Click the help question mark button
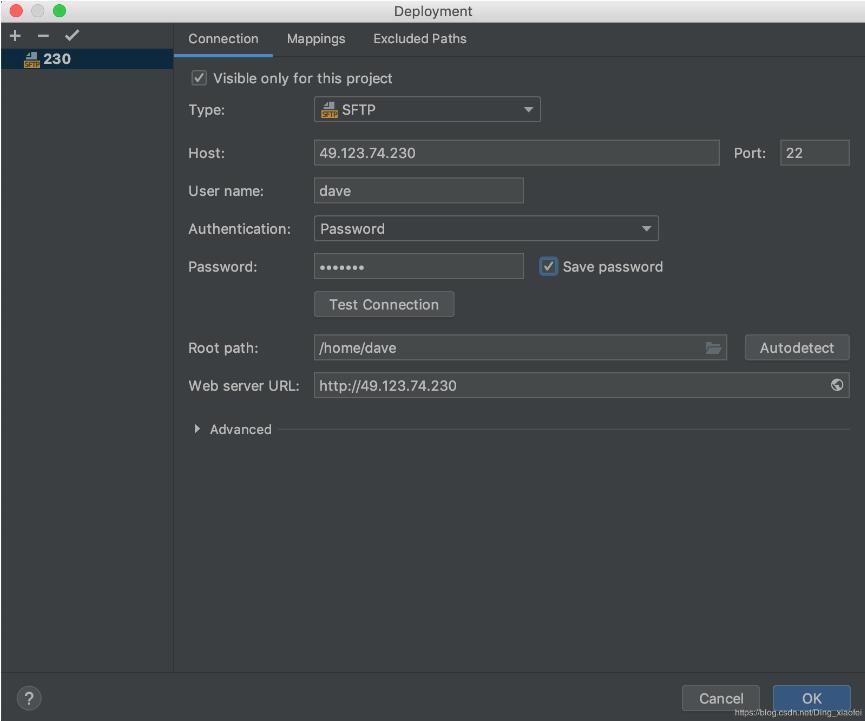This screenshot has width=865, height=721. [29, 697]
